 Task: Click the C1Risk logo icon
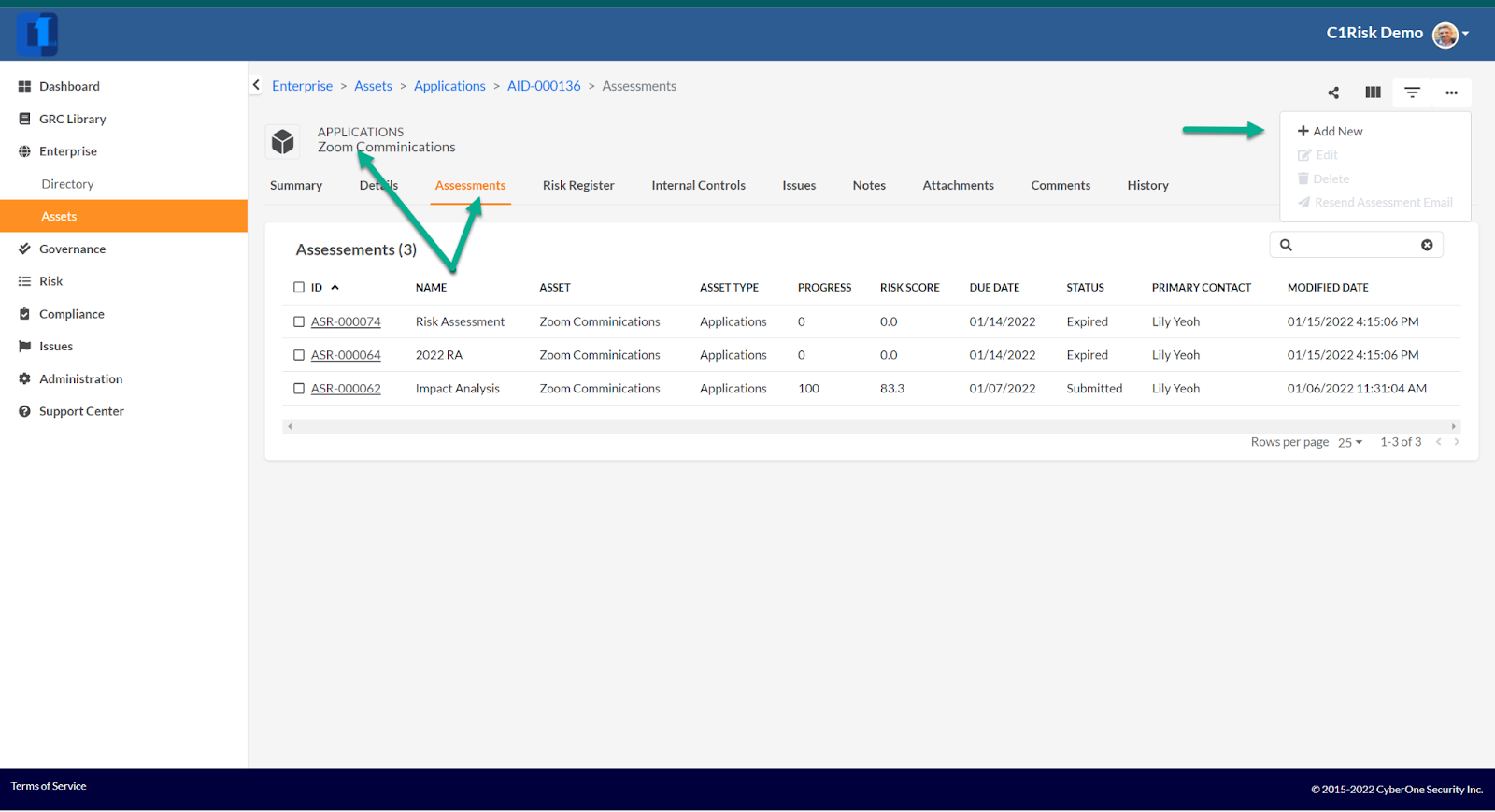(x=37, y=34)
